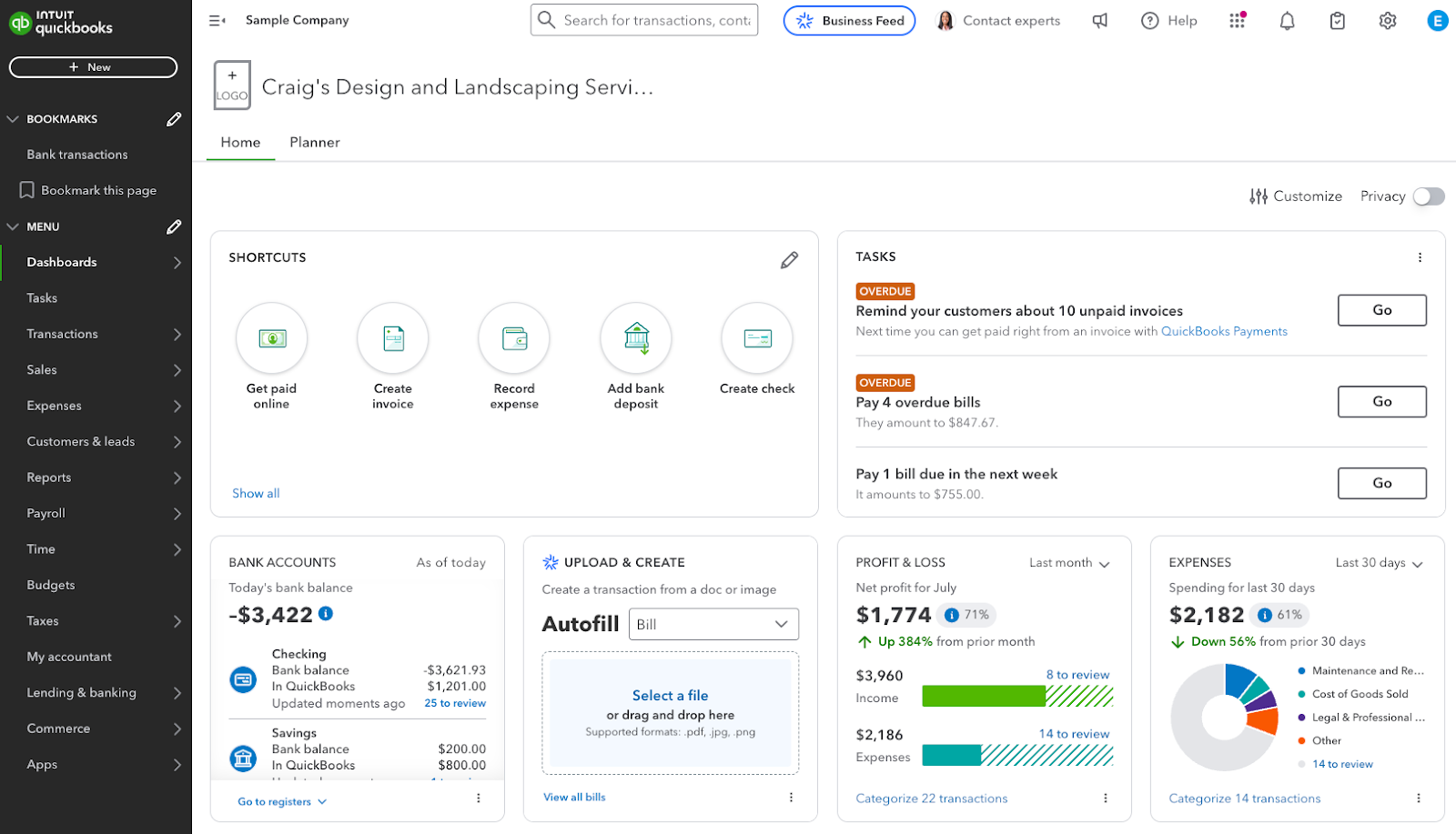Click the Help question mark icon
This screenshot has width=1456, height=834.
[x=1150, y=20]
